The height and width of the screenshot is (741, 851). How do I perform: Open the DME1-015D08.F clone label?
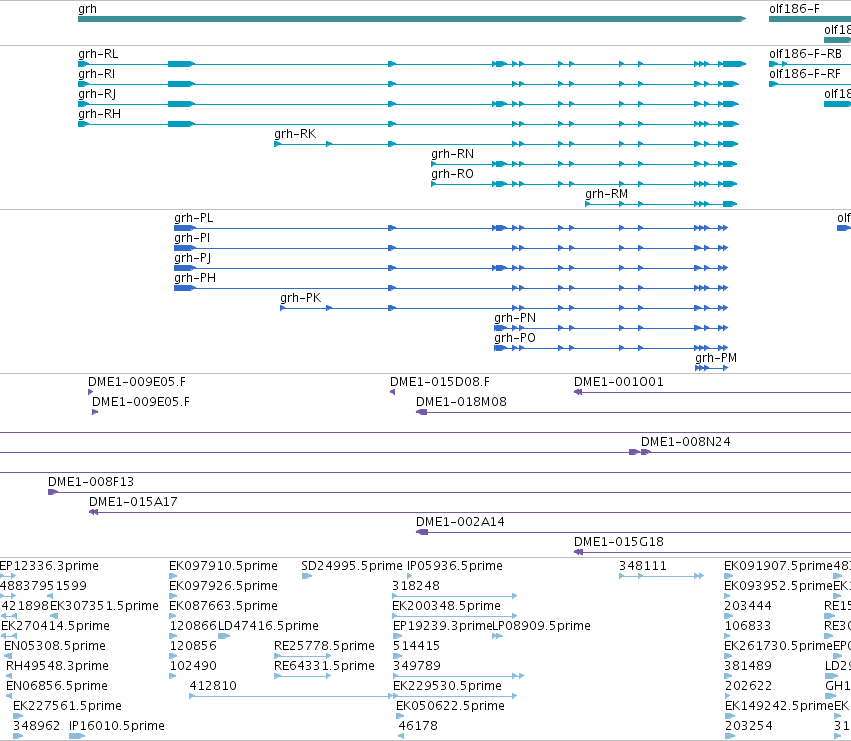point(440,382)
